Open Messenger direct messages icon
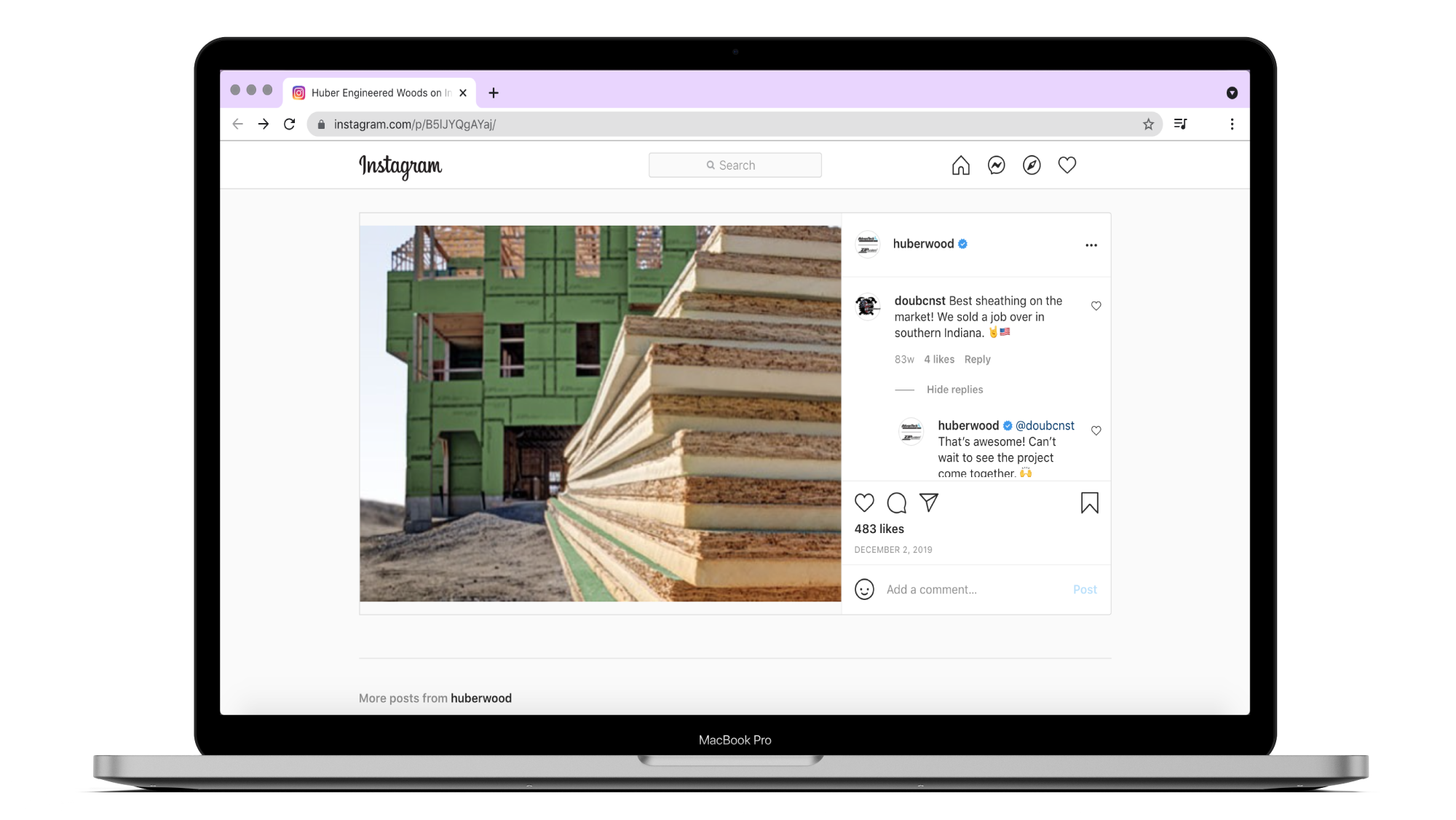The width and height of the screenshot is (1456, 820). click(x=996, y=165)
